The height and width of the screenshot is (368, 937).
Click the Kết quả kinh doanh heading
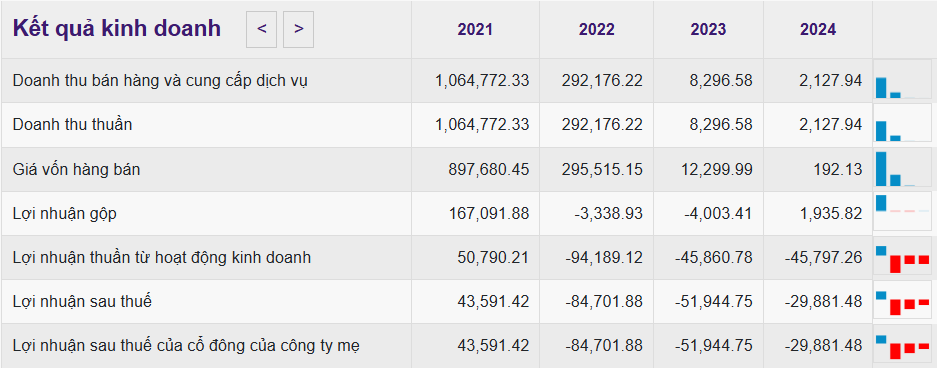(117, 29)
